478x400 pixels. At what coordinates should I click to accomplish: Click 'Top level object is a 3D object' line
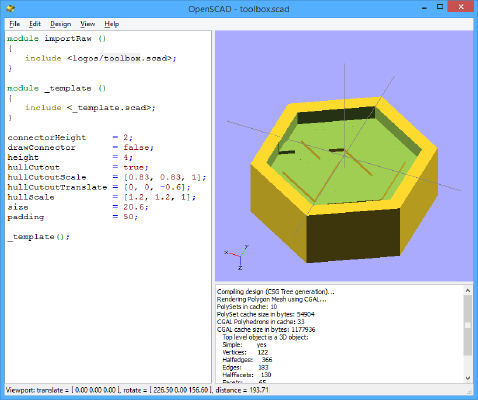(x=265, y=337)
